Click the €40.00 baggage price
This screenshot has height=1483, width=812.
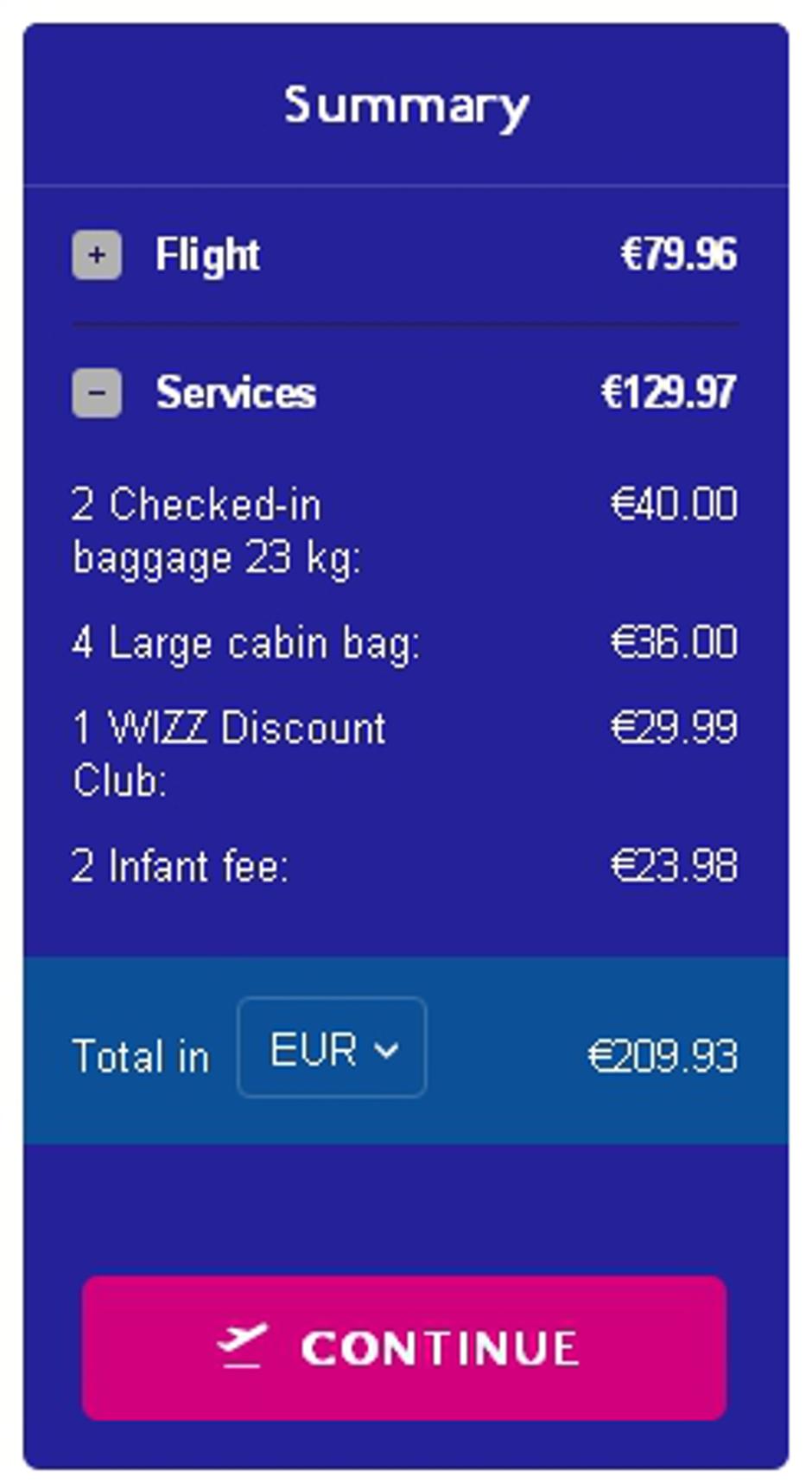coord(676,506)
